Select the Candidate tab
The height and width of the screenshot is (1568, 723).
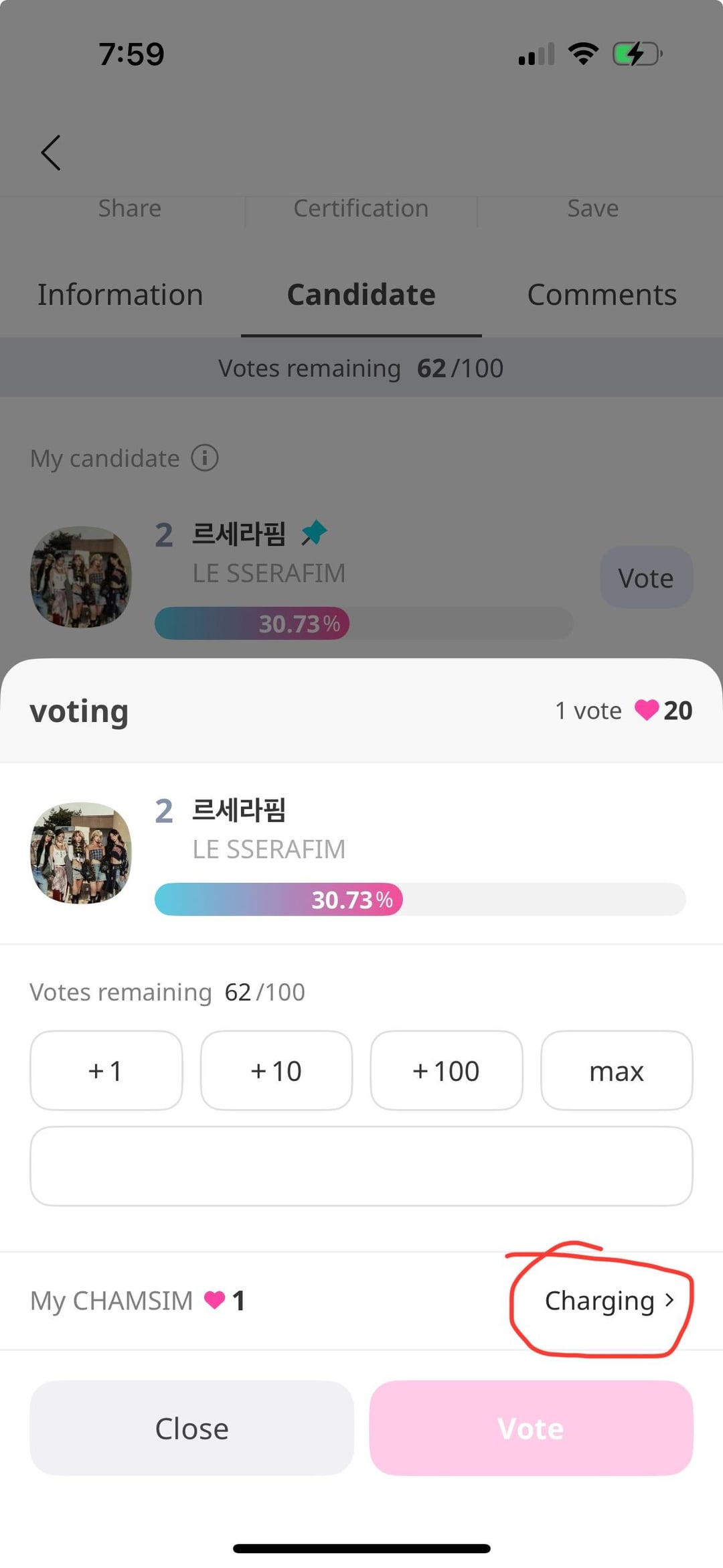(361, 295)
